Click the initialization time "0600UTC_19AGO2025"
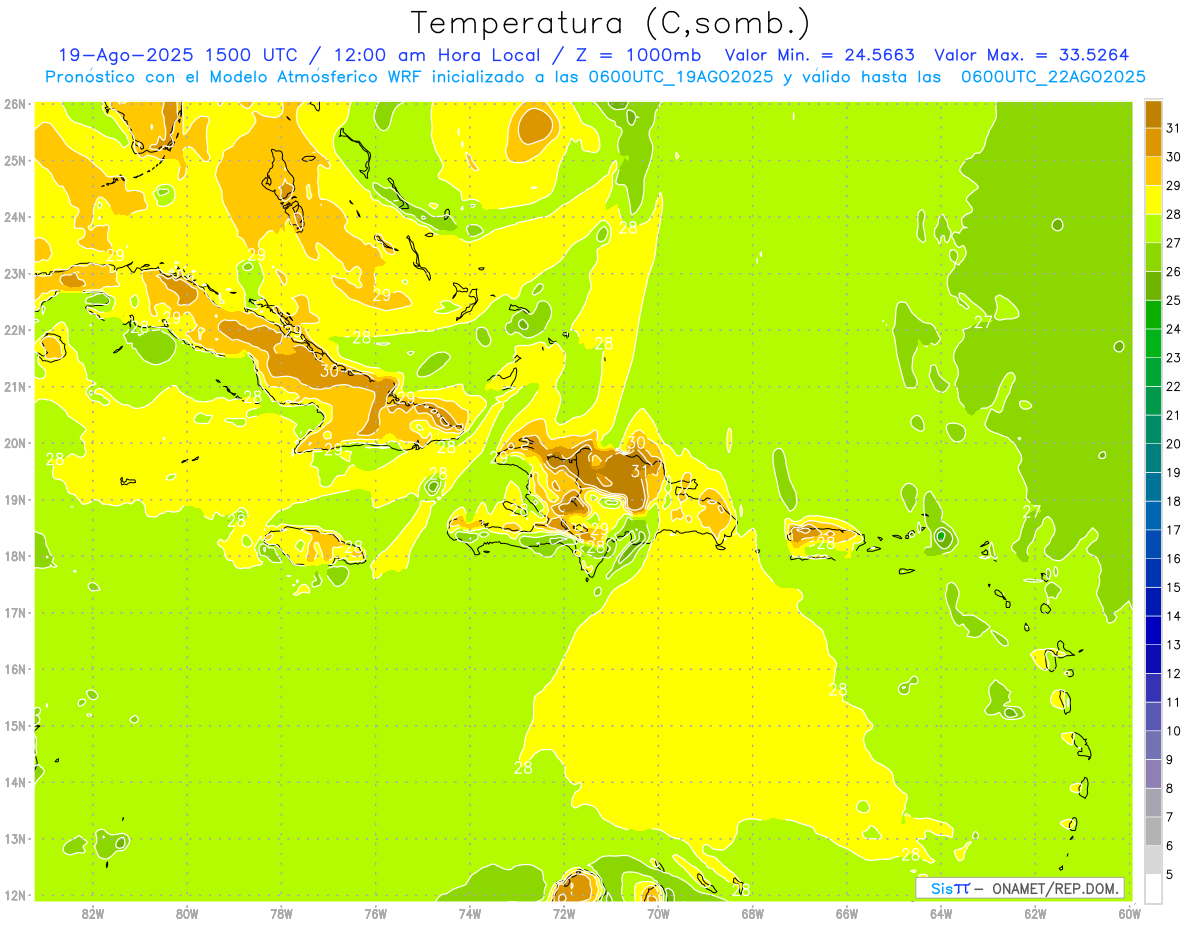The image size is (1200, 927). [x=680, y=77]
